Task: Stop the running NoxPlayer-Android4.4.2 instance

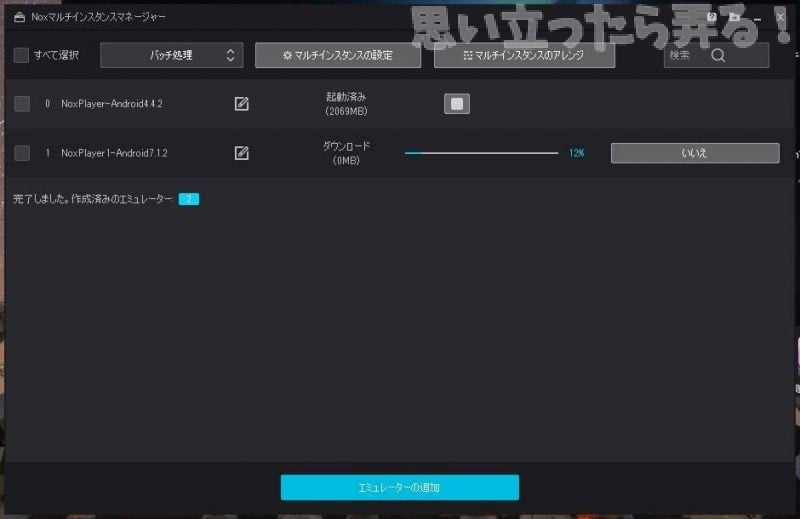Action: [x=457, y=104]
